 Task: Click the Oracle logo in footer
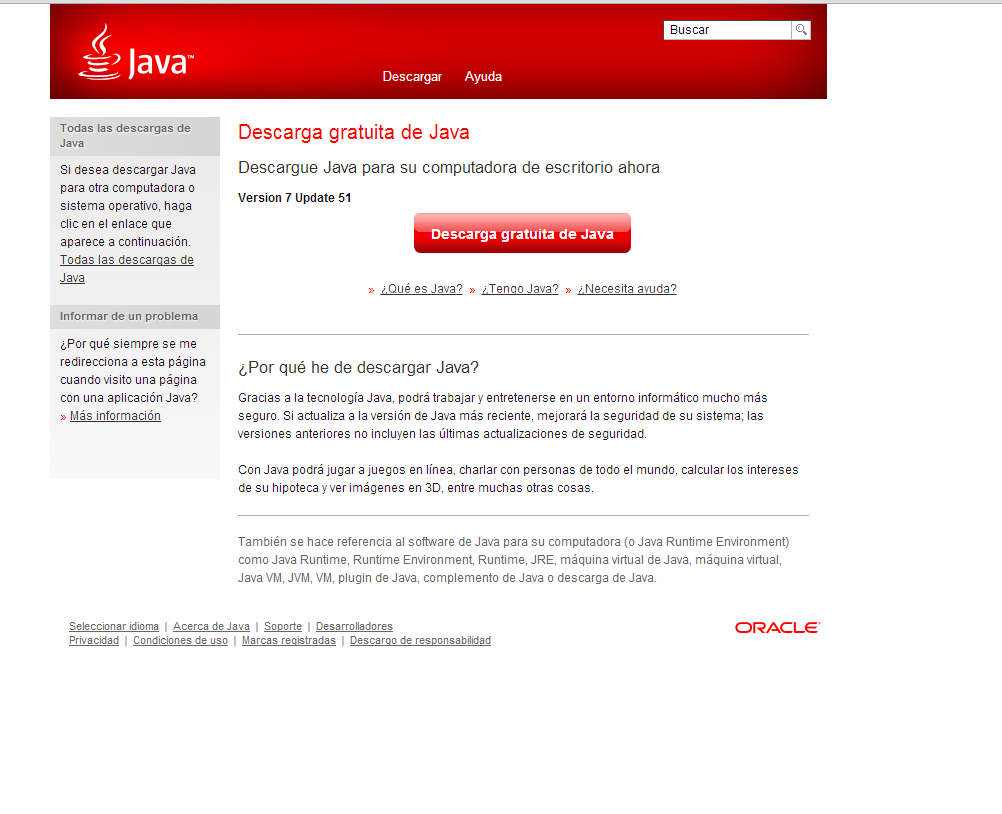(x=777, y=628)
